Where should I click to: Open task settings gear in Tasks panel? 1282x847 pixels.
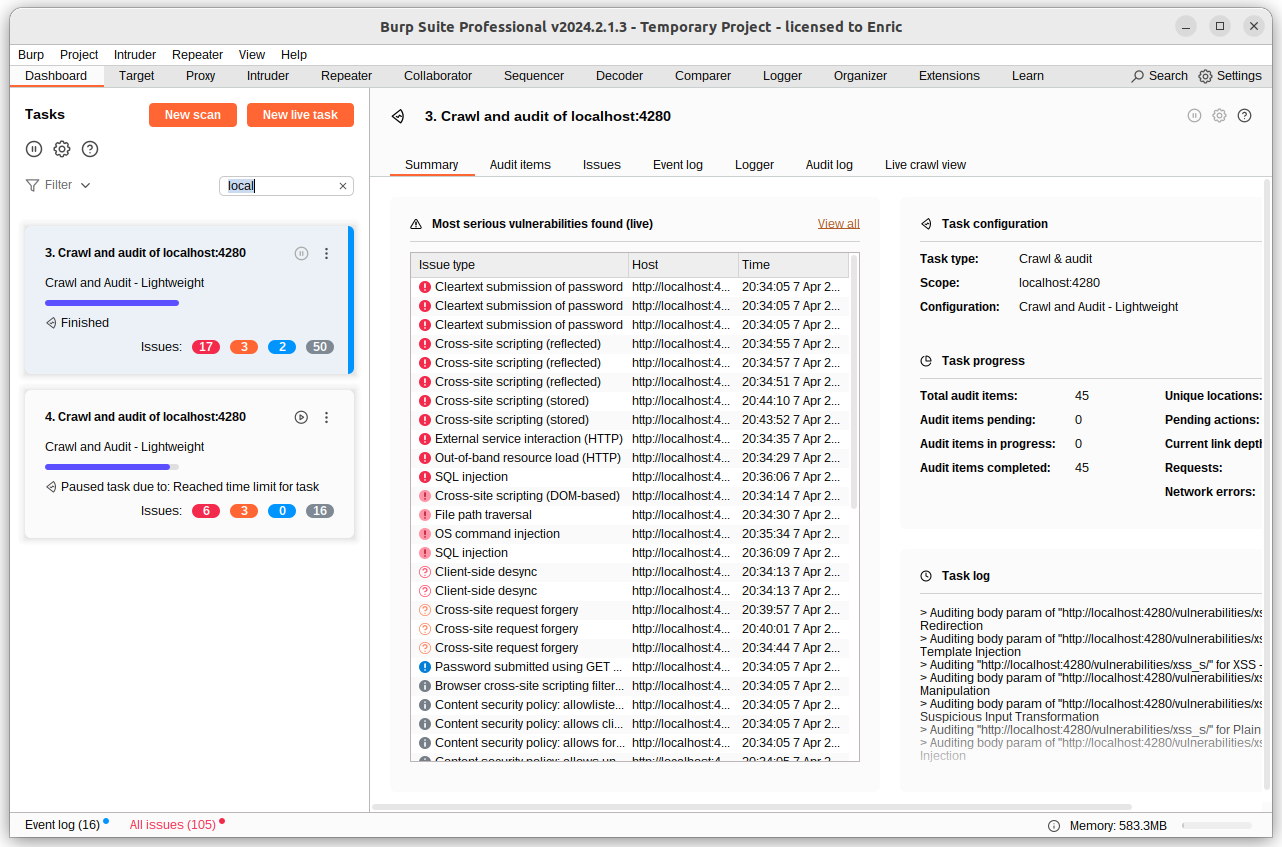tap(62, 148)
